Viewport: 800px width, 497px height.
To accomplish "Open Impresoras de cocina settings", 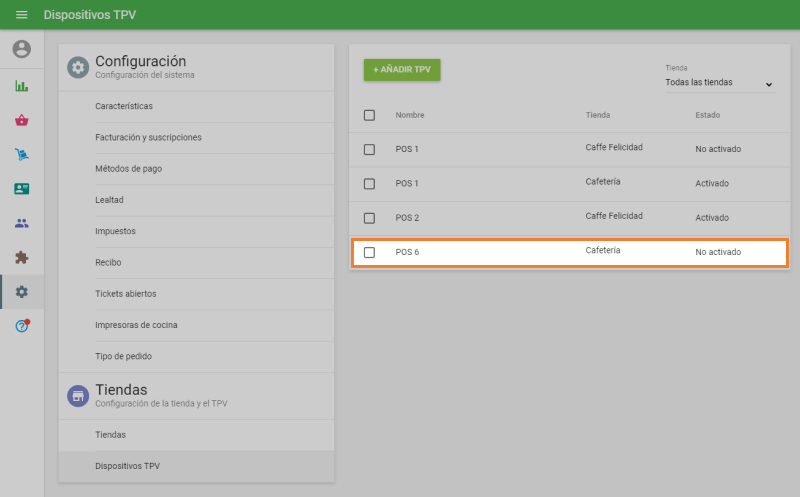I will click(136, 325).
